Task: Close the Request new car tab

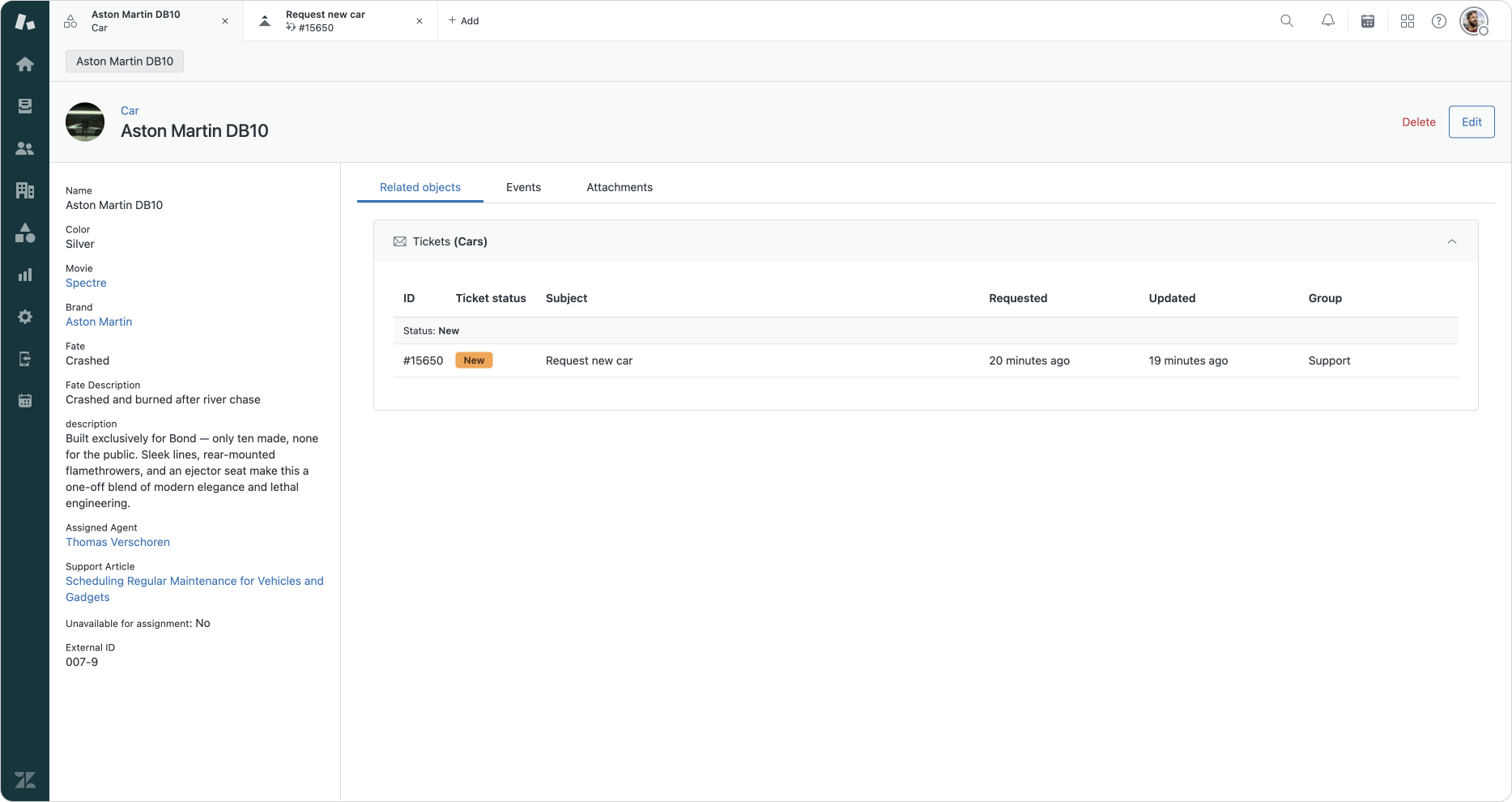Action: [420, 21]
